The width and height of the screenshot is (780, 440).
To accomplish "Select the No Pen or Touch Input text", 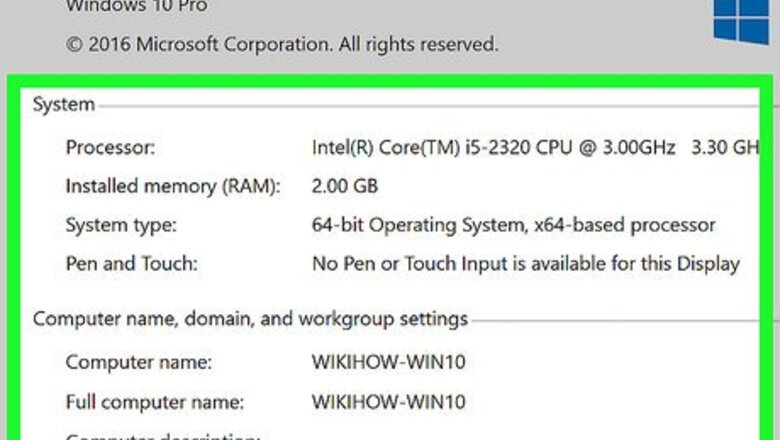I will point(525,264).
